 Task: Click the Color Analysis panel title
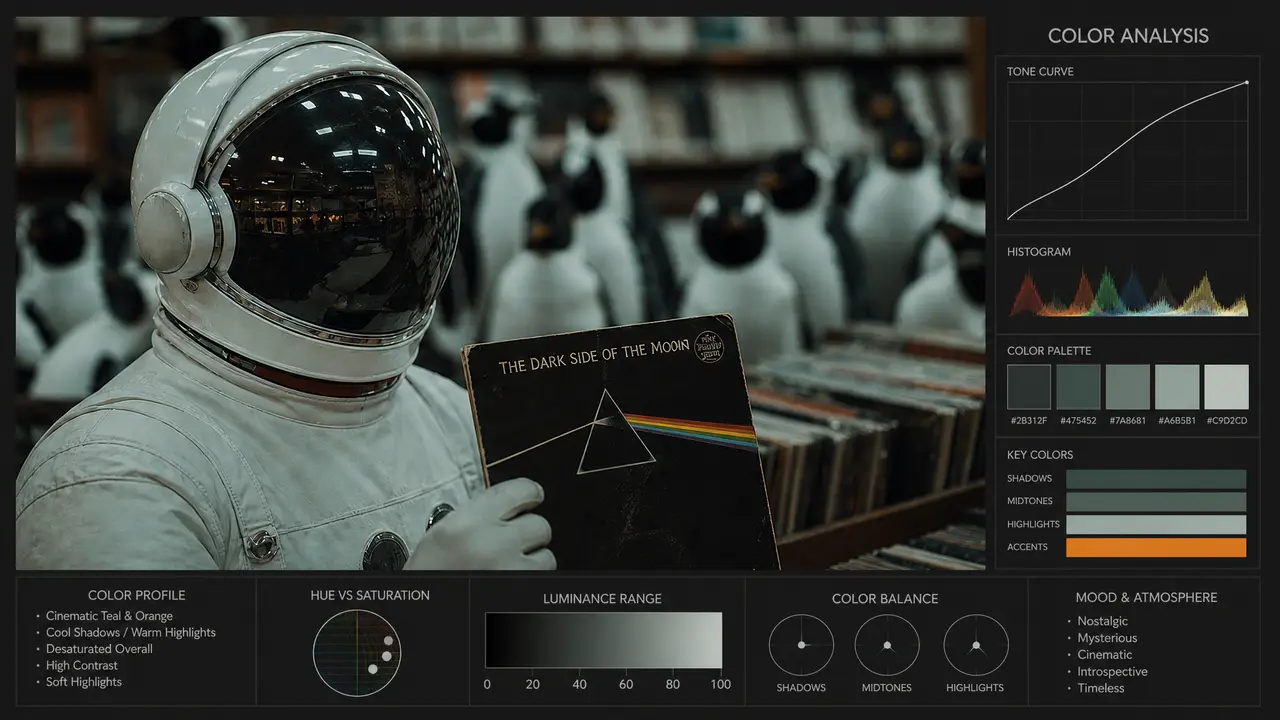coord(1128,36)
